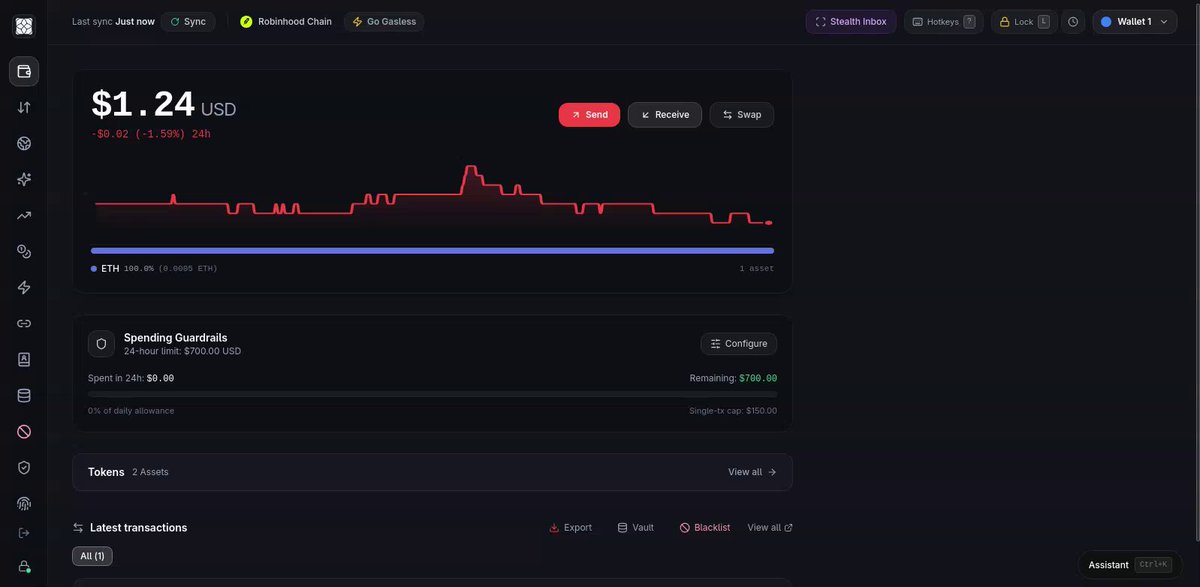Click the sidebar exit arrow icon
Image resolution: width=1200 pixels, height=587 pixels.
coord(24,533)
